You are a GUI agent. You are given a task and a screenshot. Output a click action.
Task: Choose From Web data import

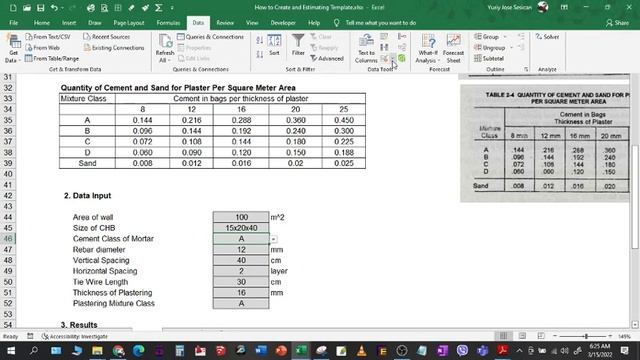[42, 48]
